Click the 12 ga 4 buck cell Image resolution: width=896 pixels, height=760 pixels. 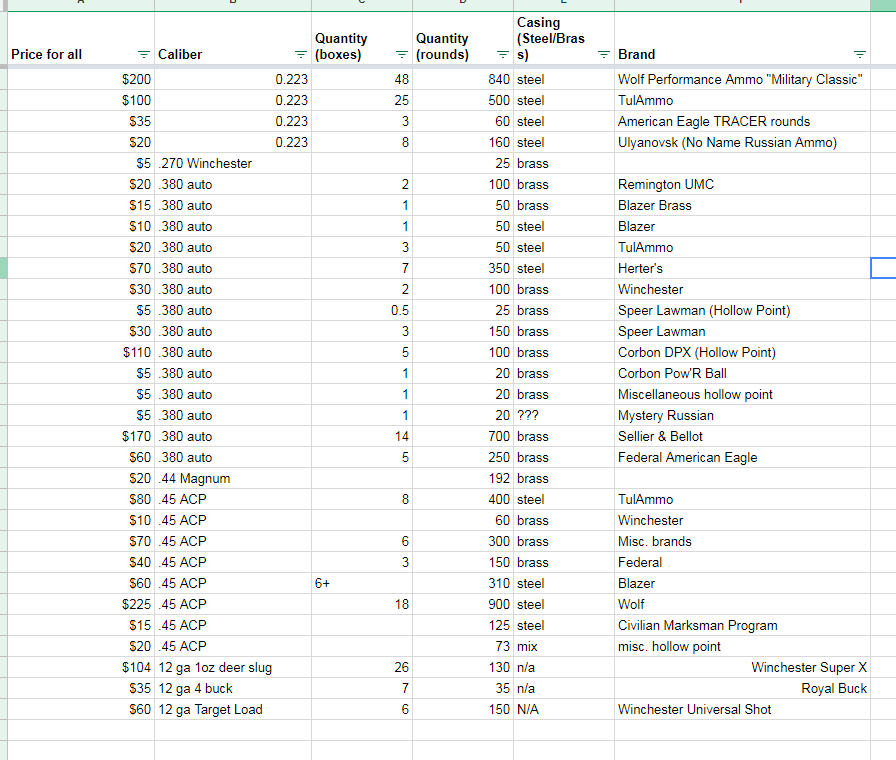(233, 689)
